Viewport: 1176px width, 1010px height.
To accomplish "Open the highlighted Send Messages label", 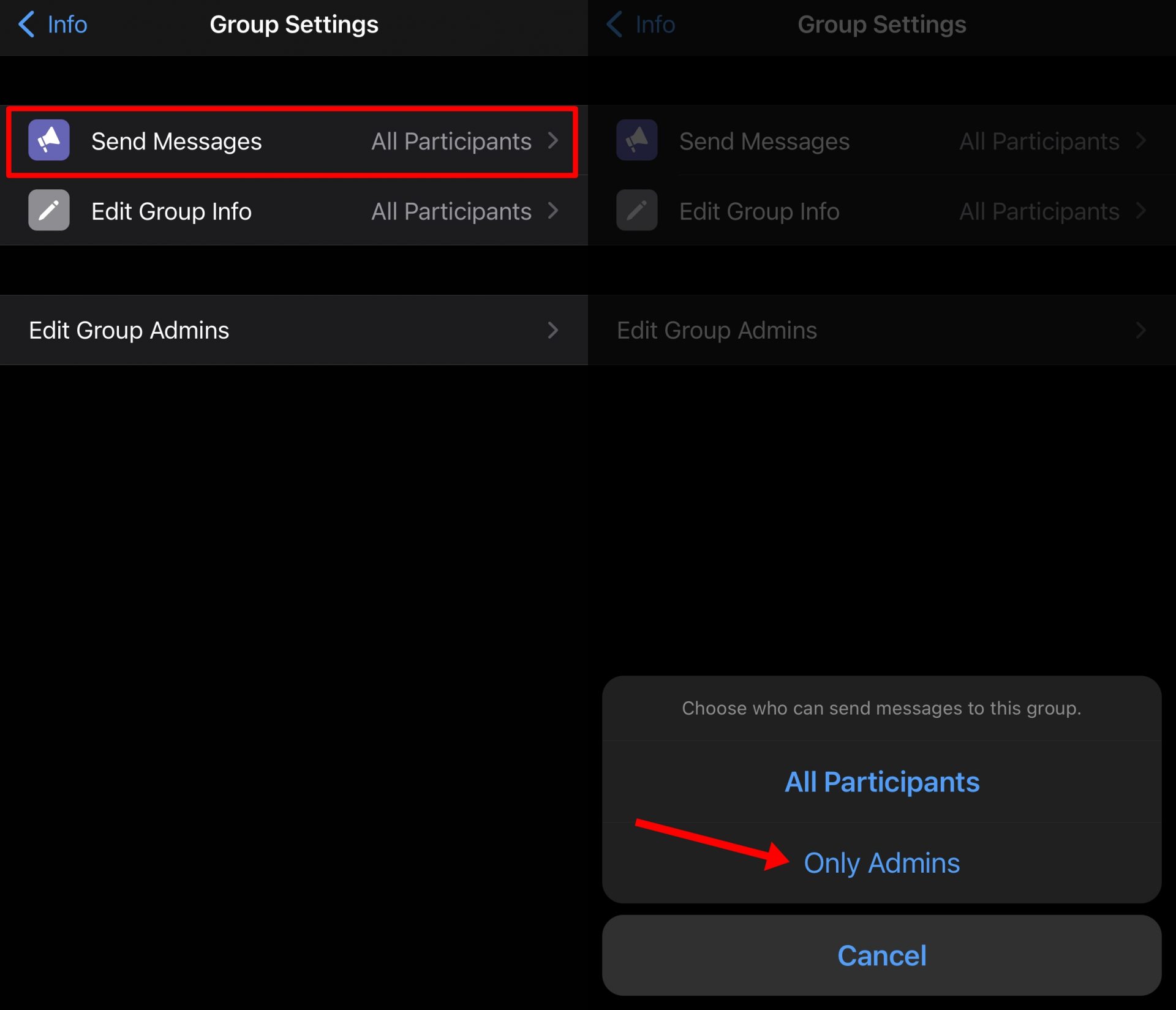I will click(176, 141).
